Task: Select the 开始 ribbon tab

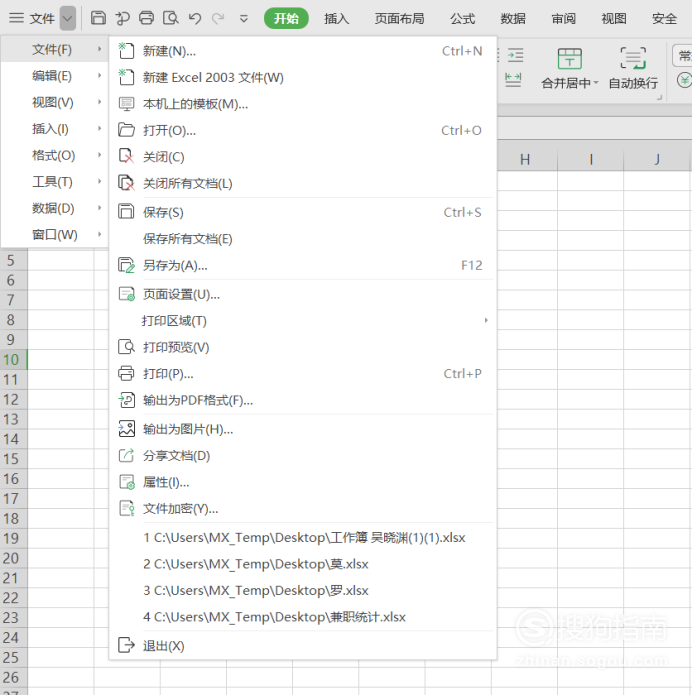Action: tap(286, 18)
